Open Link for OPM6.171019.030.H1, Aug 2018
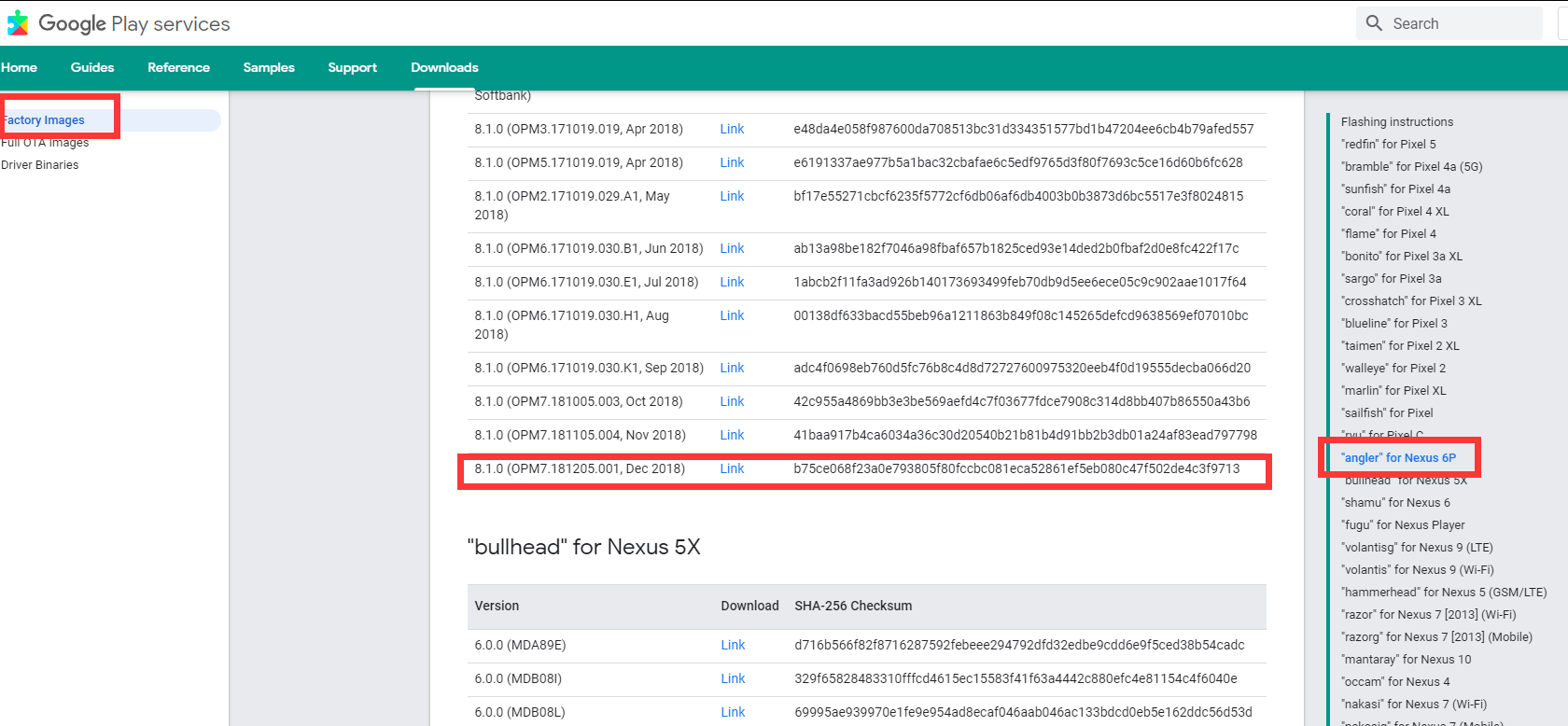 point(732,315)
